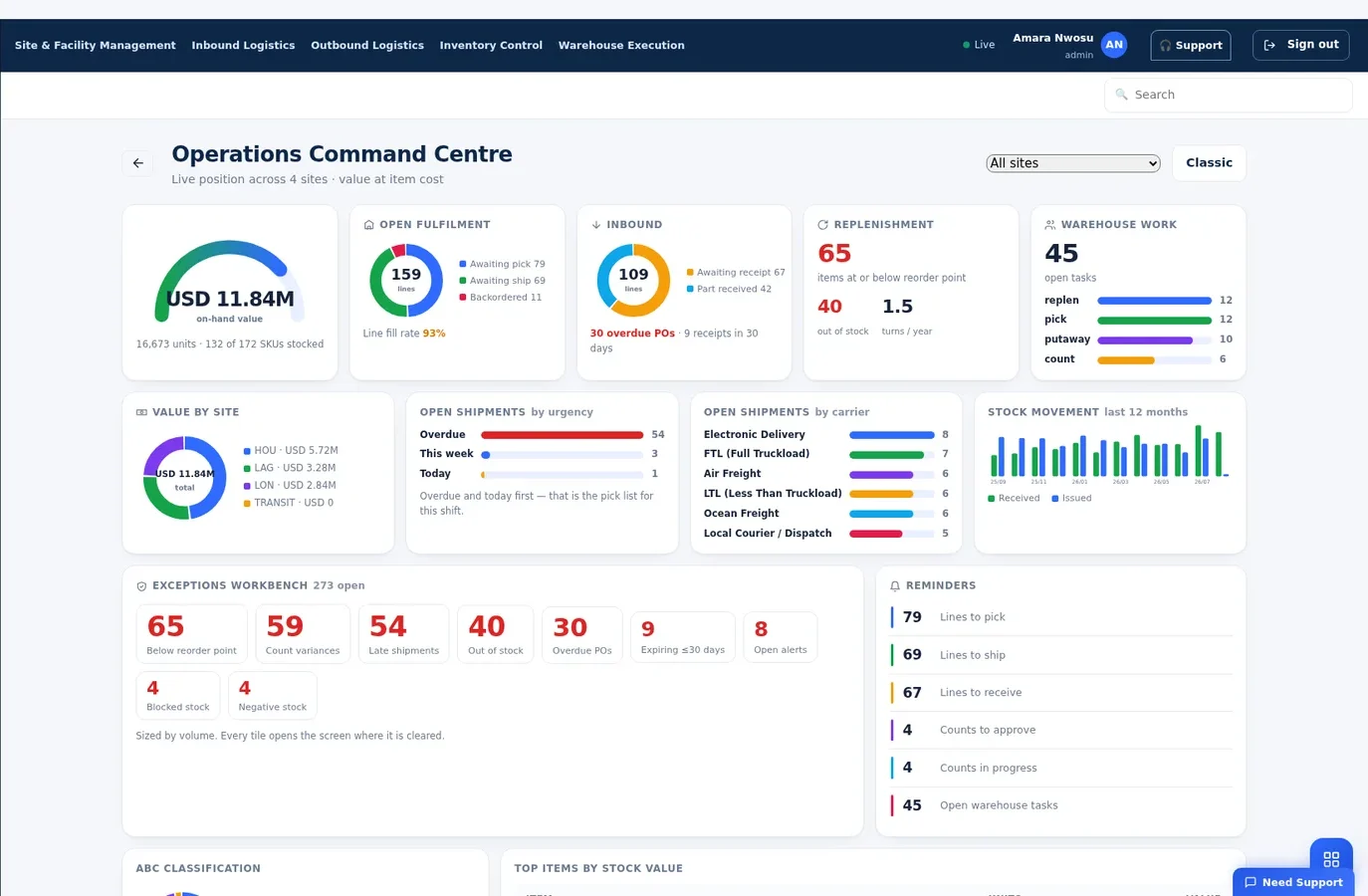Open the Expiring ≤30 days tile
This screenshot has width=1368, height=896.
coord(683,637)
